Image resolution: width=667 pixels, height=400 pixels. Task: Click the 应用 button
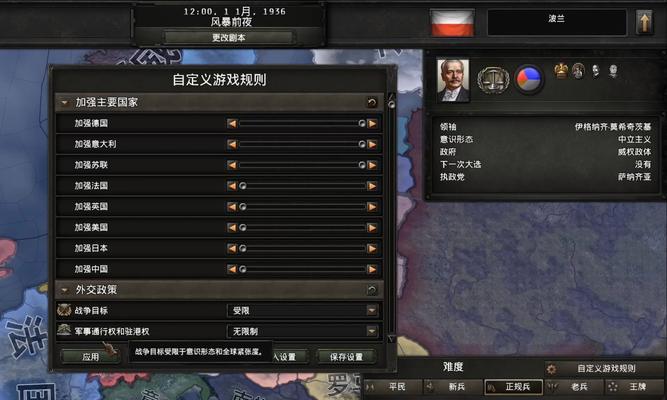click(90, 357)
